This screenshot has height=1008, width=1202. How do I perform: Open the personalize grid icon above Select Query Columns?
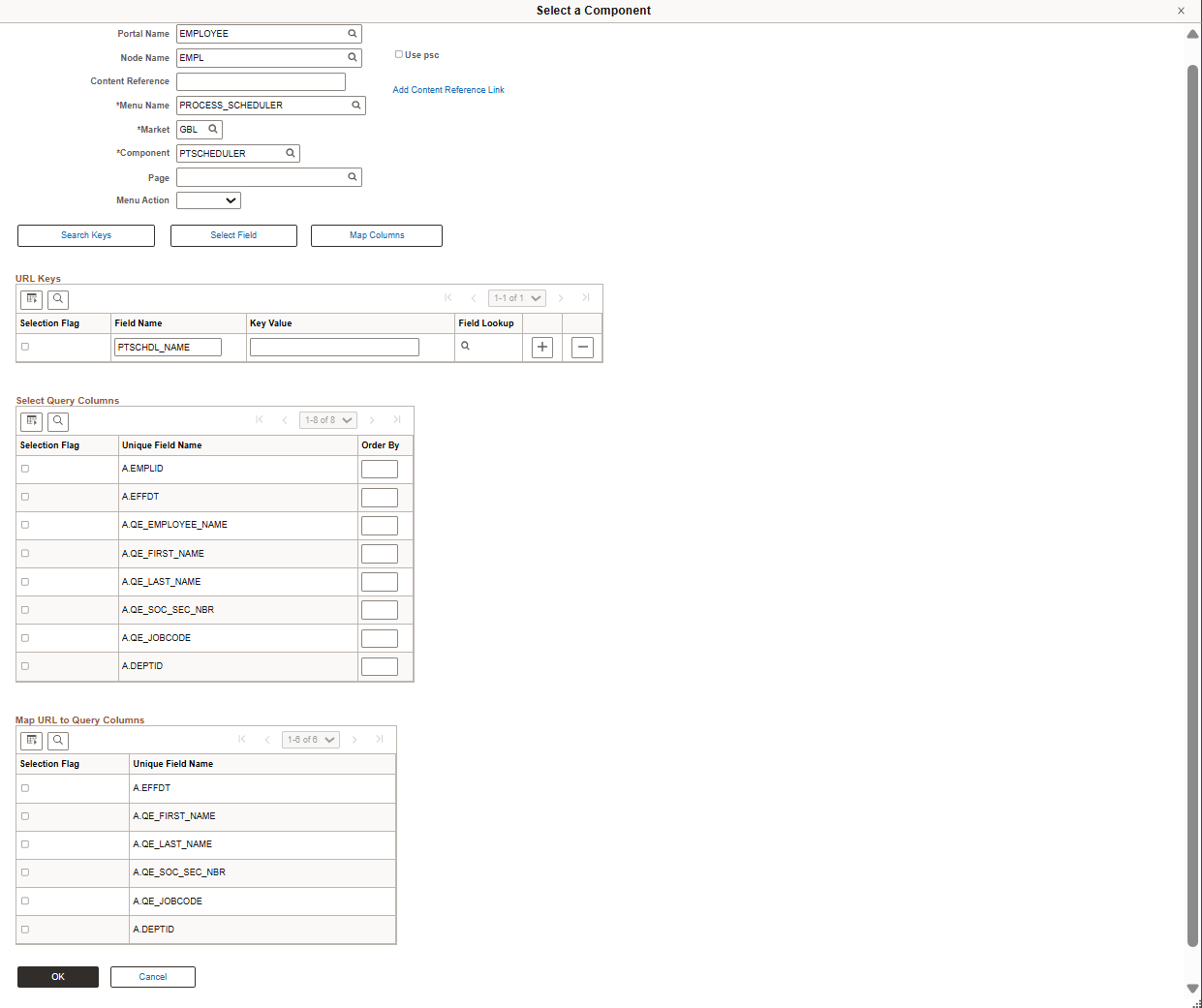(x=31, y=421)
